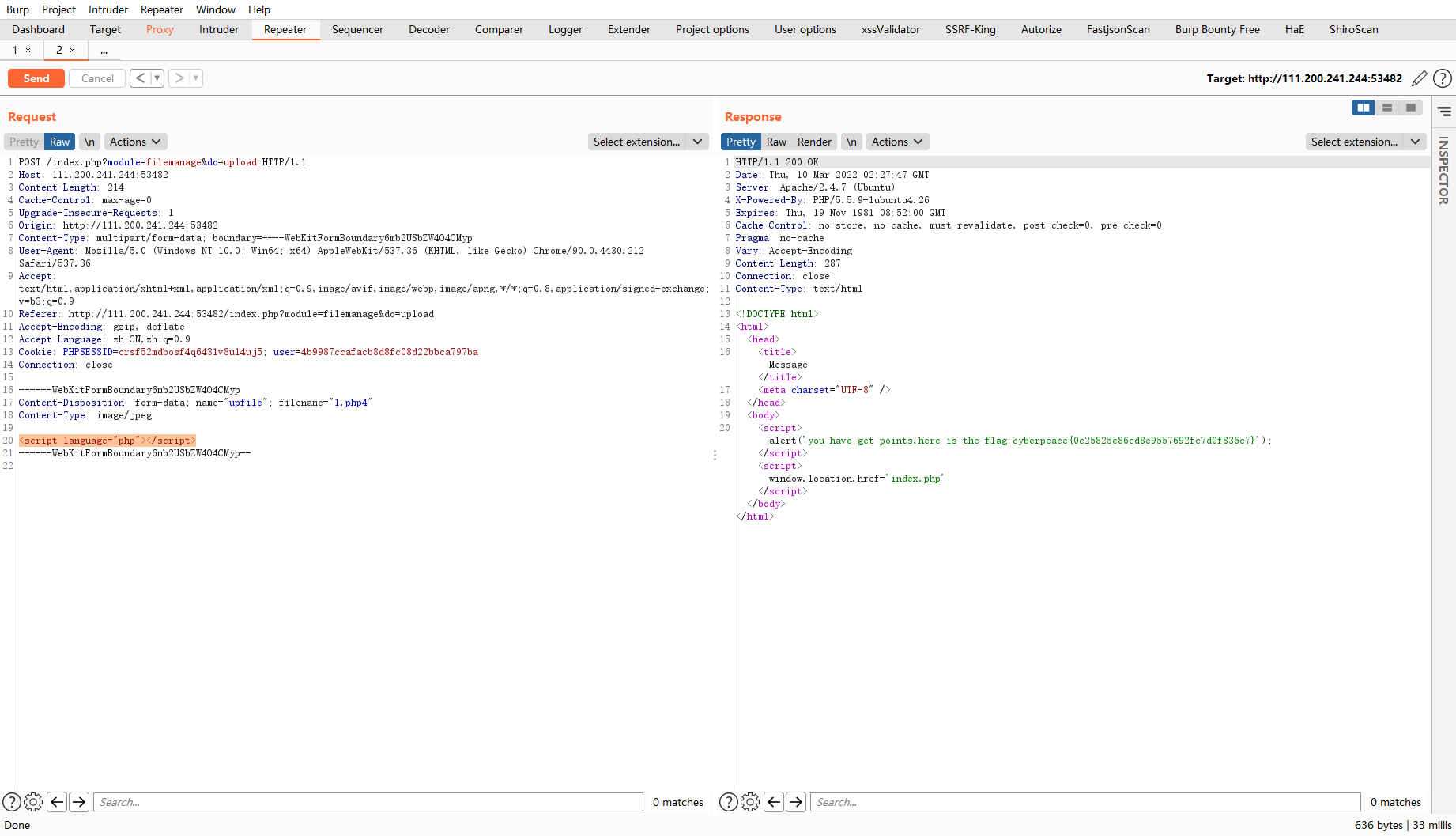Screen dimensions: 1456x836
Task: Toggle the Inspector panel menu icon
Action: click(1444, 112)
